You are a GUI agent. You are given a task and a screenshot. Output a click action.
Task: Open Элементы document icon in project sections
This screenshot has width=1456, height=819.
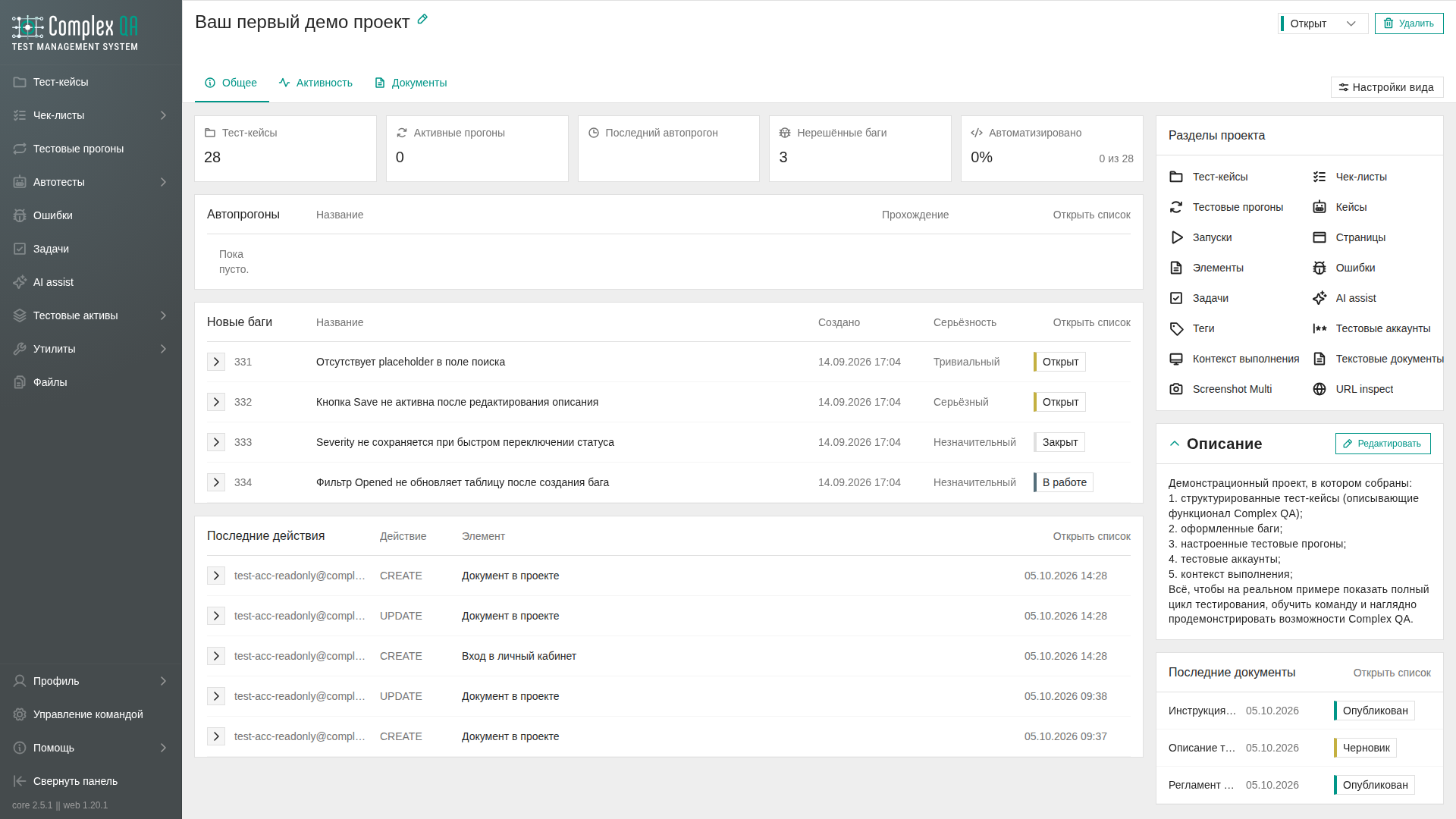coord(1176,268)
